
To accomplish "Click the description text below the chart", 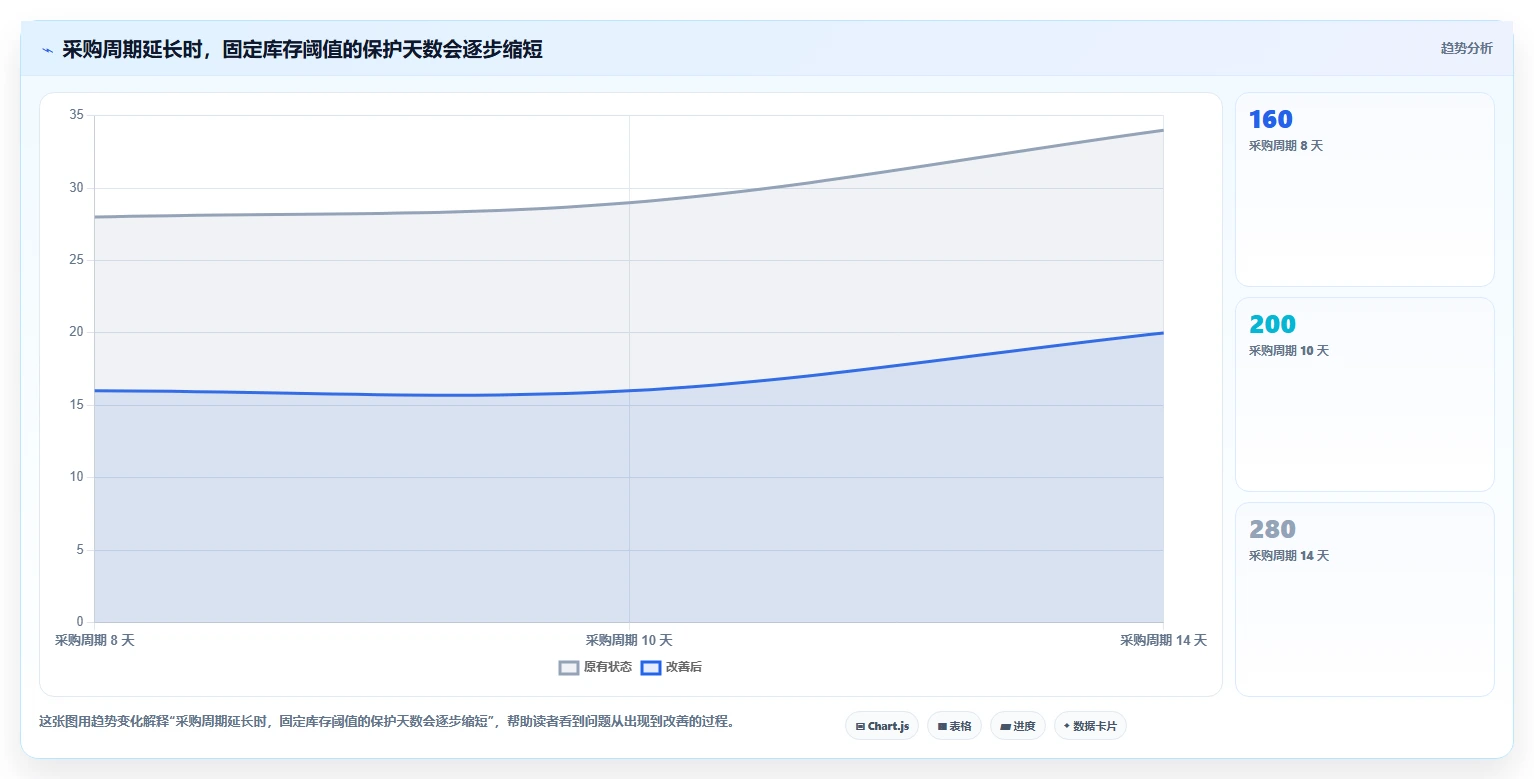I will 387,721.
